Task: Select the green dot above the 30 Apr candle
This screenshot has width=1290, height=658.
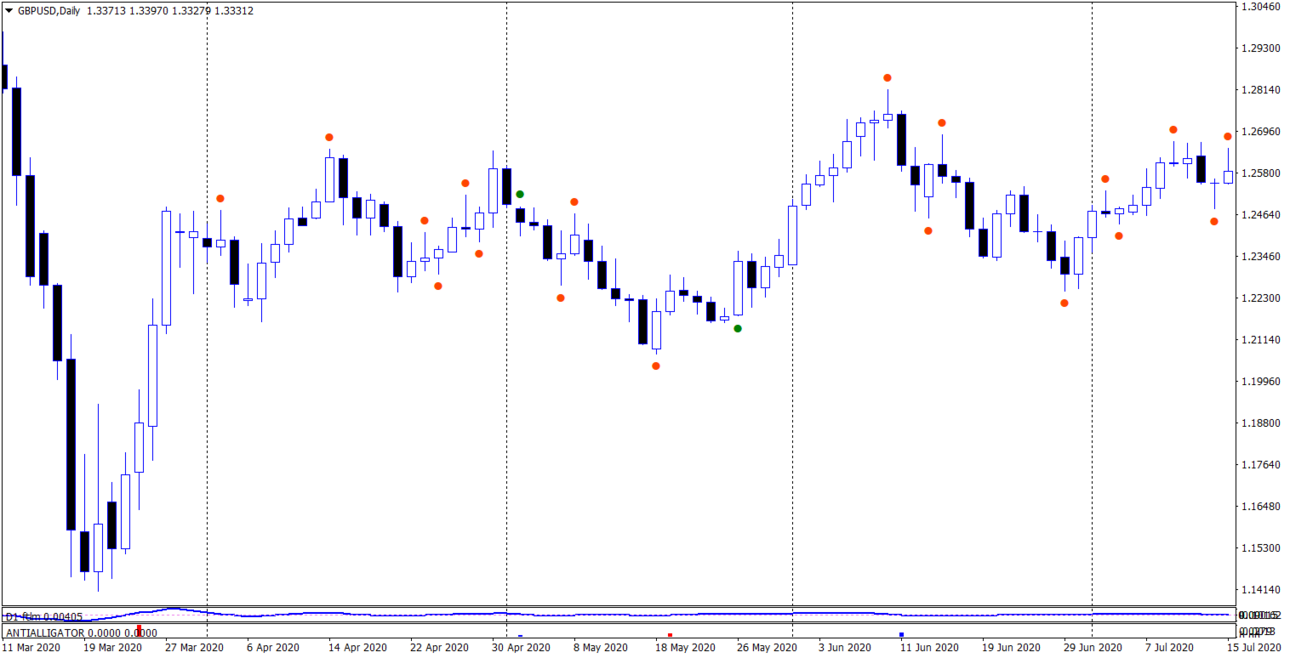Action: [x=520, y=194]
